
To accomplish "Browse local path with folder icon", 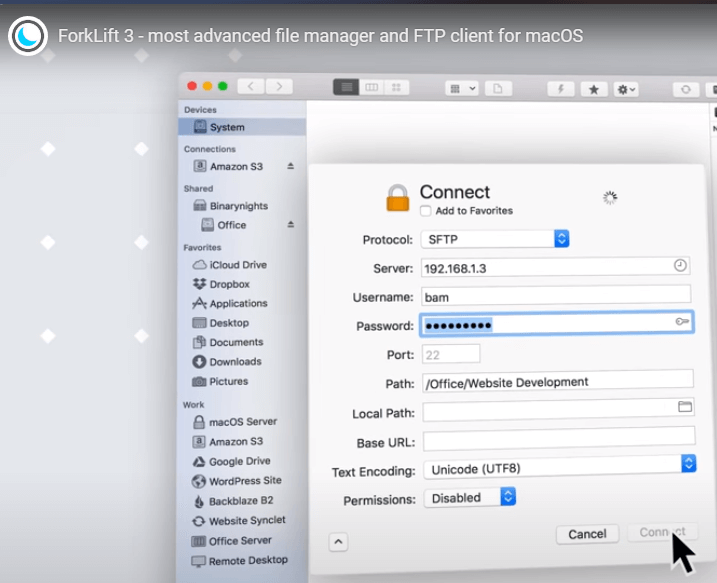I will (685, 406).
